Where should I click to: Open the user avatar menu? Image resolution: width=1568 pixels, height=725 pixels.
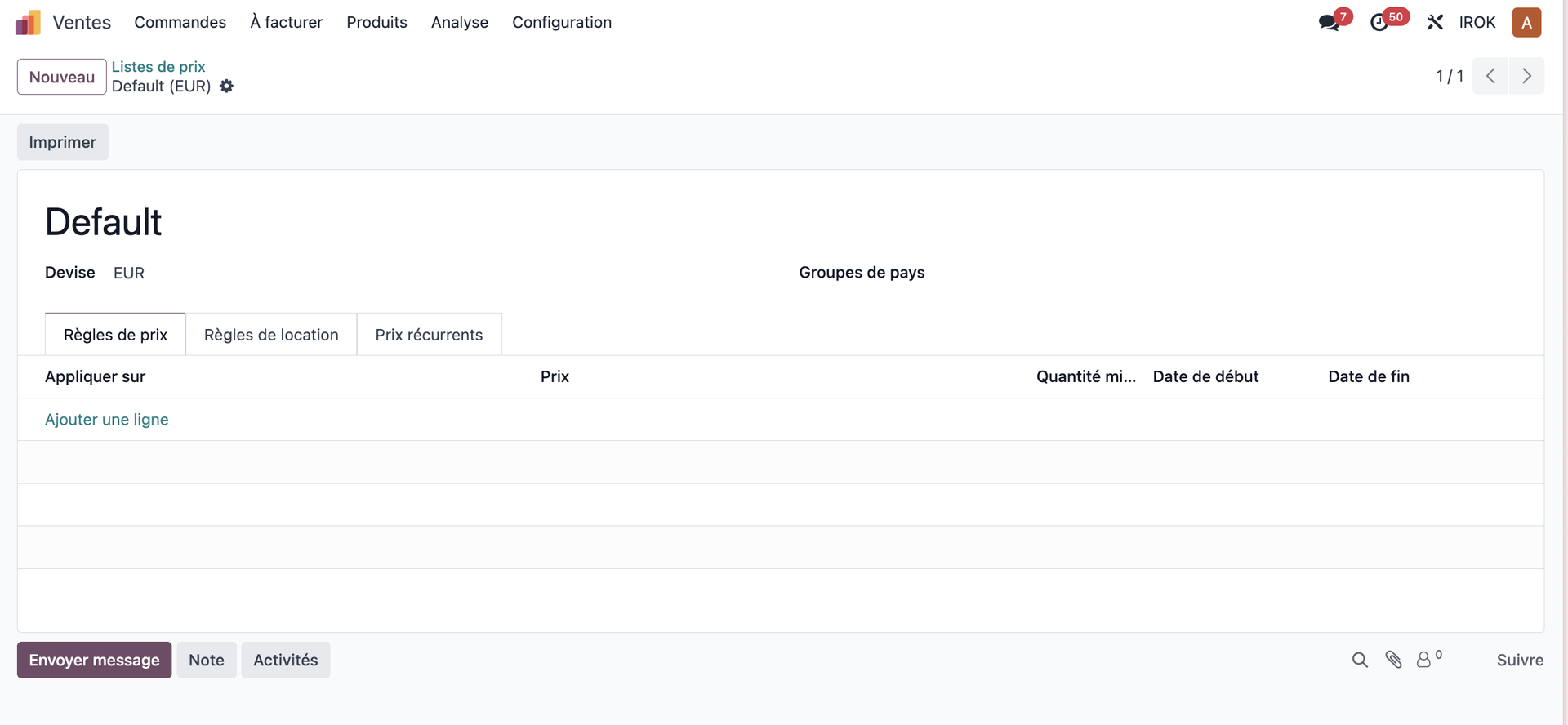coord(1526,23)
